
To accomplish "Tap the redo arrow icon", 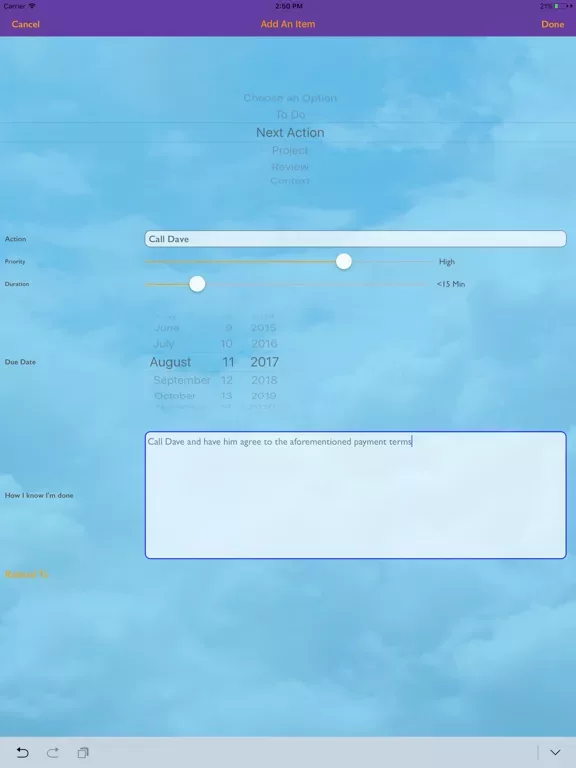I will pos(53,752).
